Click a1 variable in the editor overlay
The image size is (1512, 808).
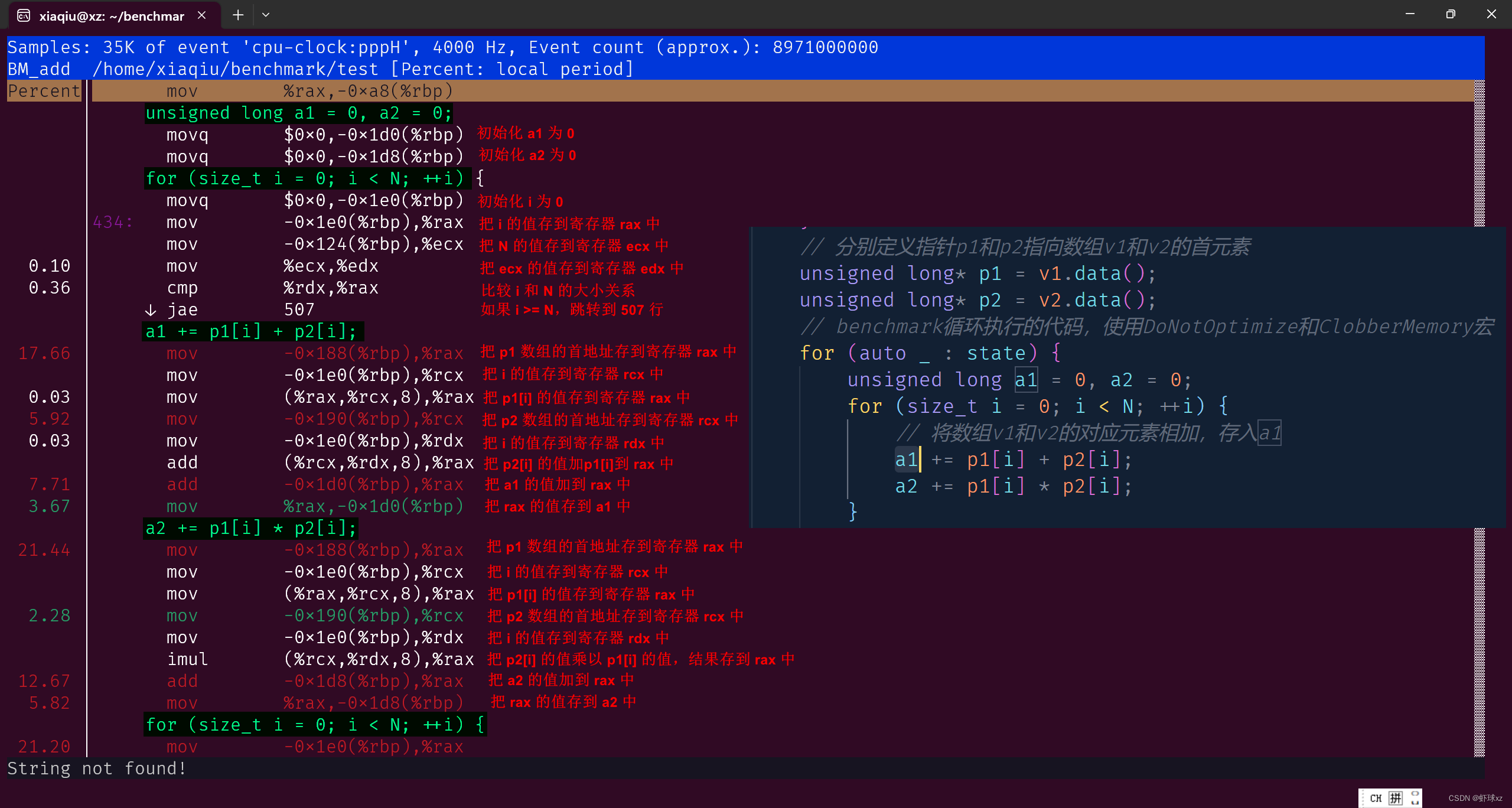907,460
